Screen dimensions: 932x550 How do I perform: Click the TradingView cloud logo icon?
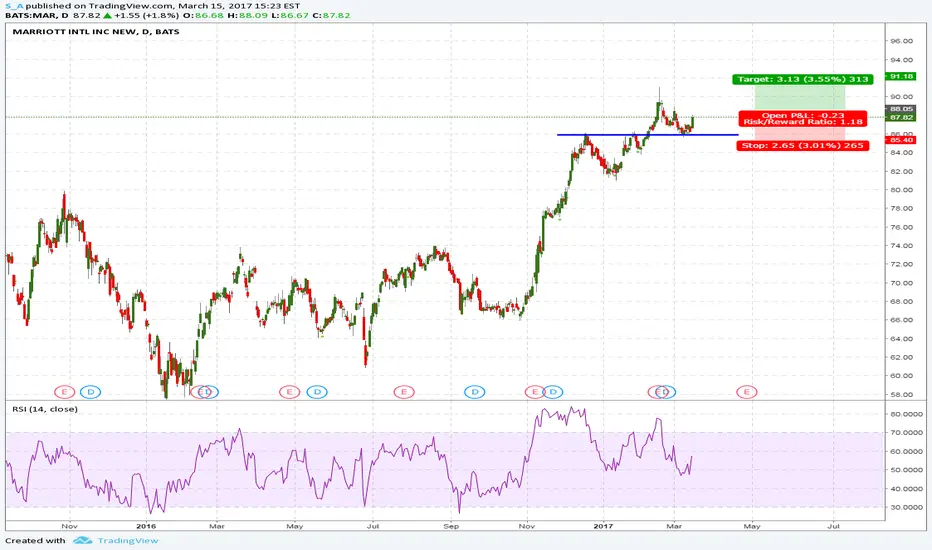83,540
